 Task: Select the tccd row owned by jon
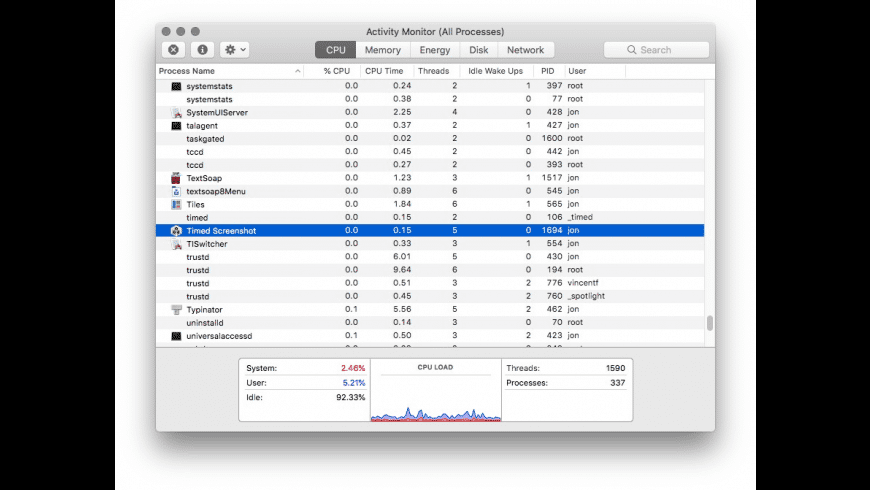click(430, 151)
